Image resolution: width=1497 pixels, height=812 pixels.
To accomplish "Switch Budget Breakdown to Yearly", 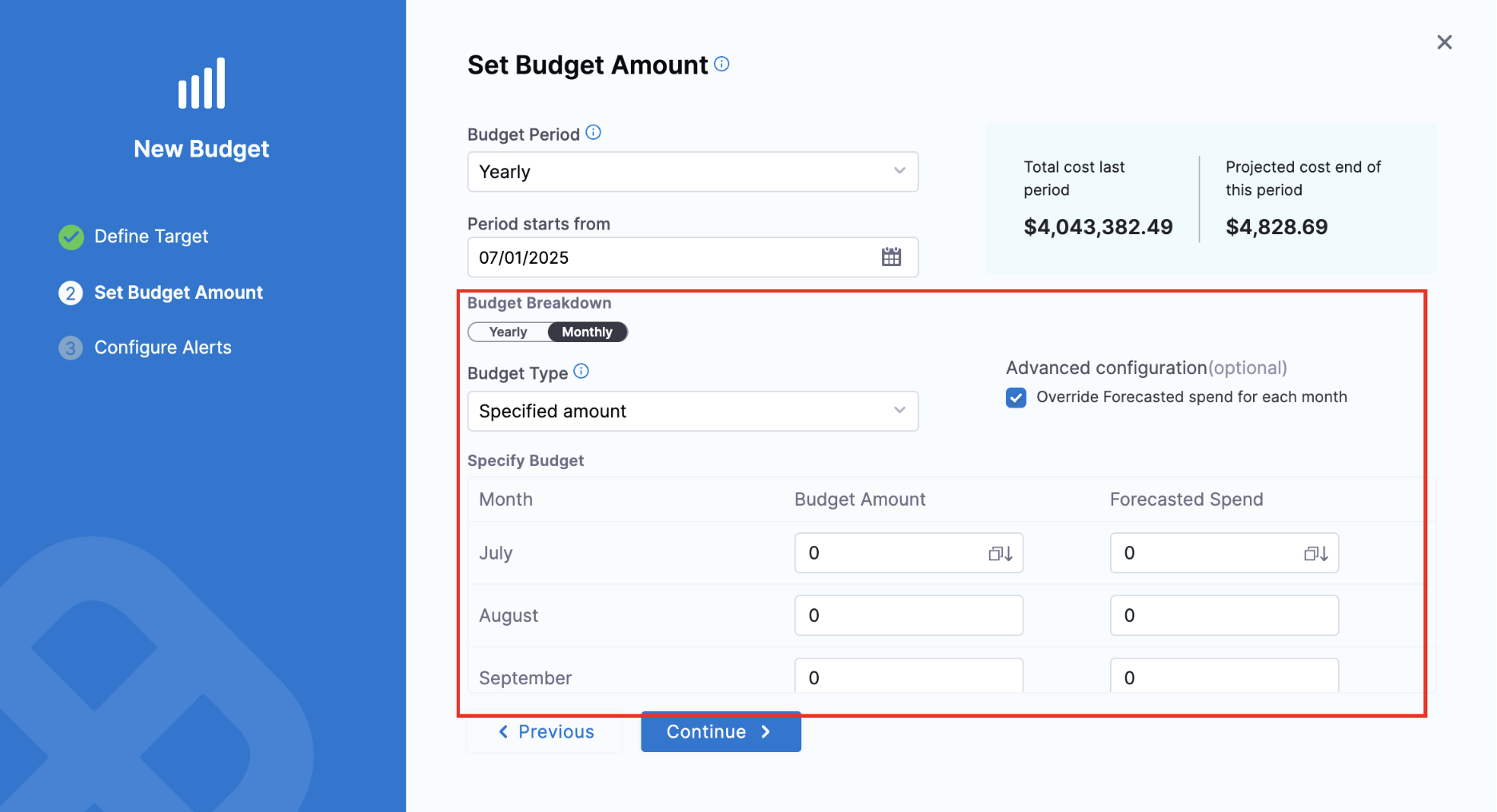I will (x=508, y=332).
